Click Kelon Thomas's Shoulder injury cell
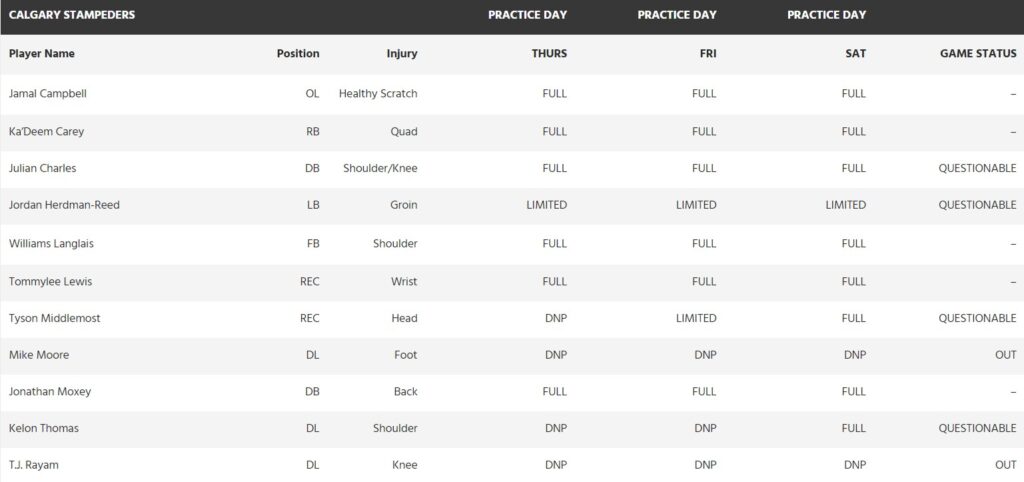 [395, 429]
